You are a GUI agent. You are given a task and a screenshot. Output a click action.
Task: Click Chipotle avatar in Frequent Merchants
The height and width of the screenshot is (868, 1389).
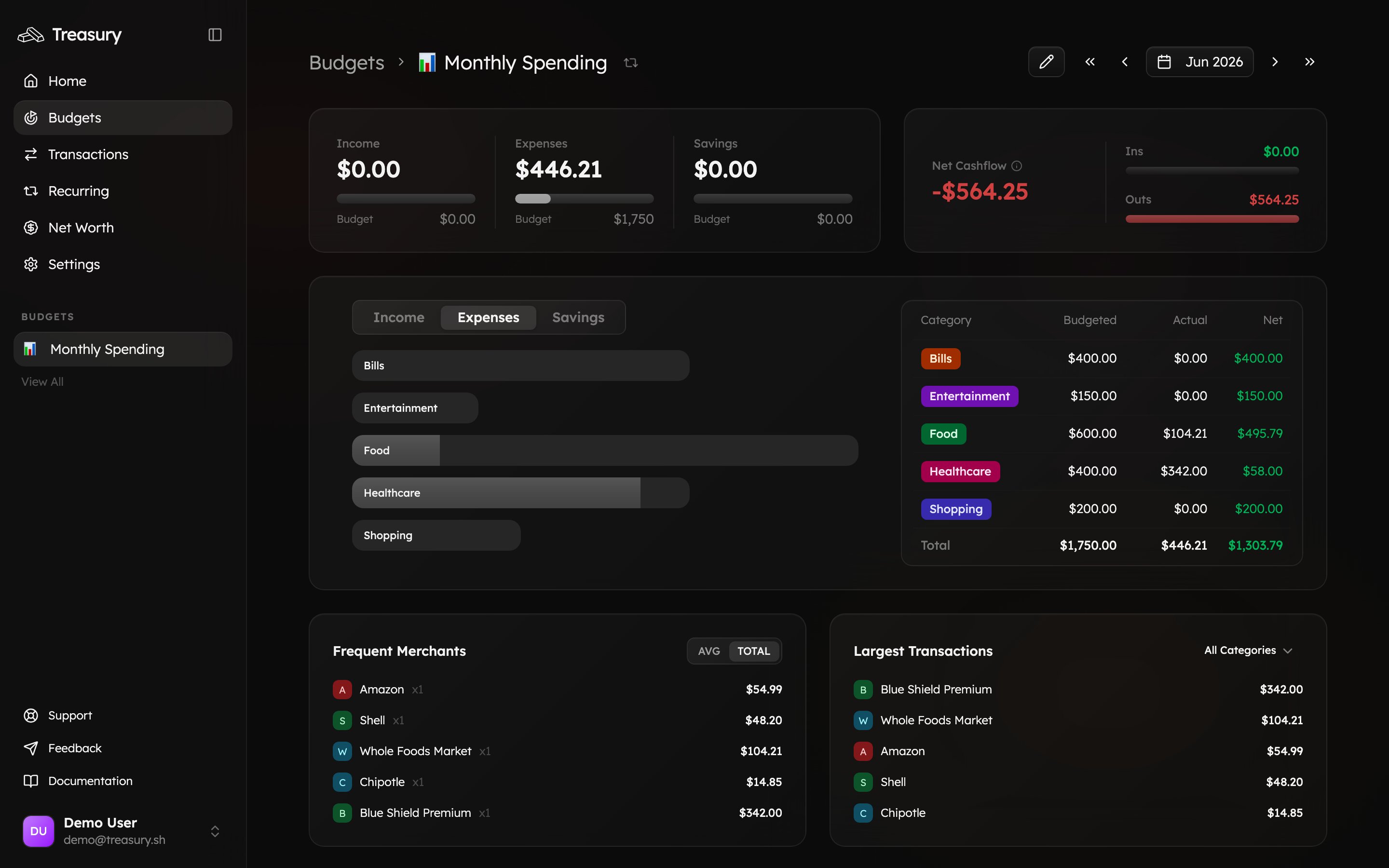[342, 782]
